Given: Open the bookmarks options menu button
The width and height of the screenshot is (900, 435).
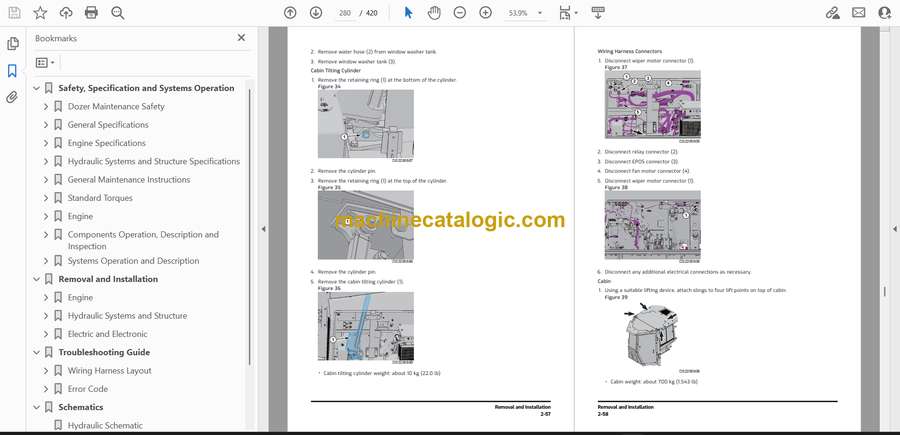Looking at the screenshot, I should tap(45, 63).
